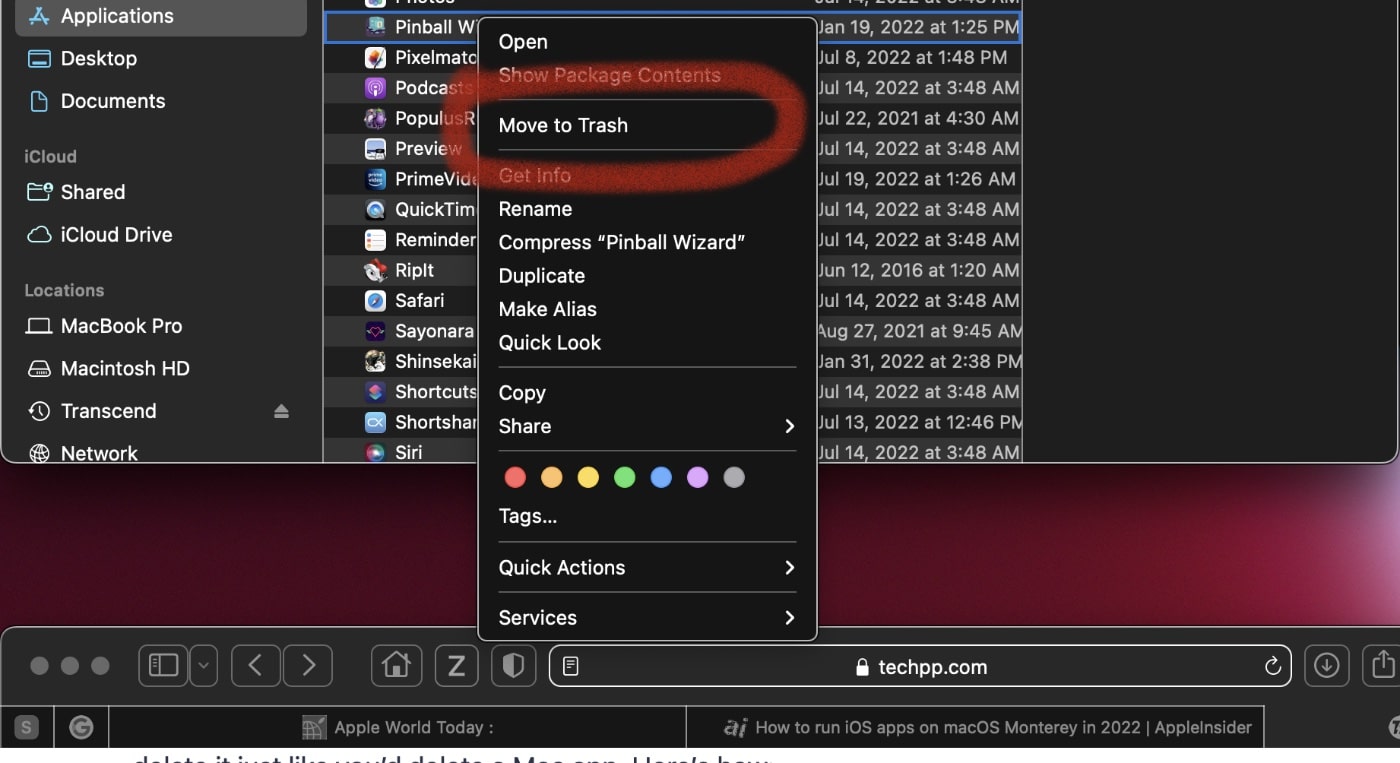
Task: Choose Move to Trash from context menu
Action: (x=563, y=125)
